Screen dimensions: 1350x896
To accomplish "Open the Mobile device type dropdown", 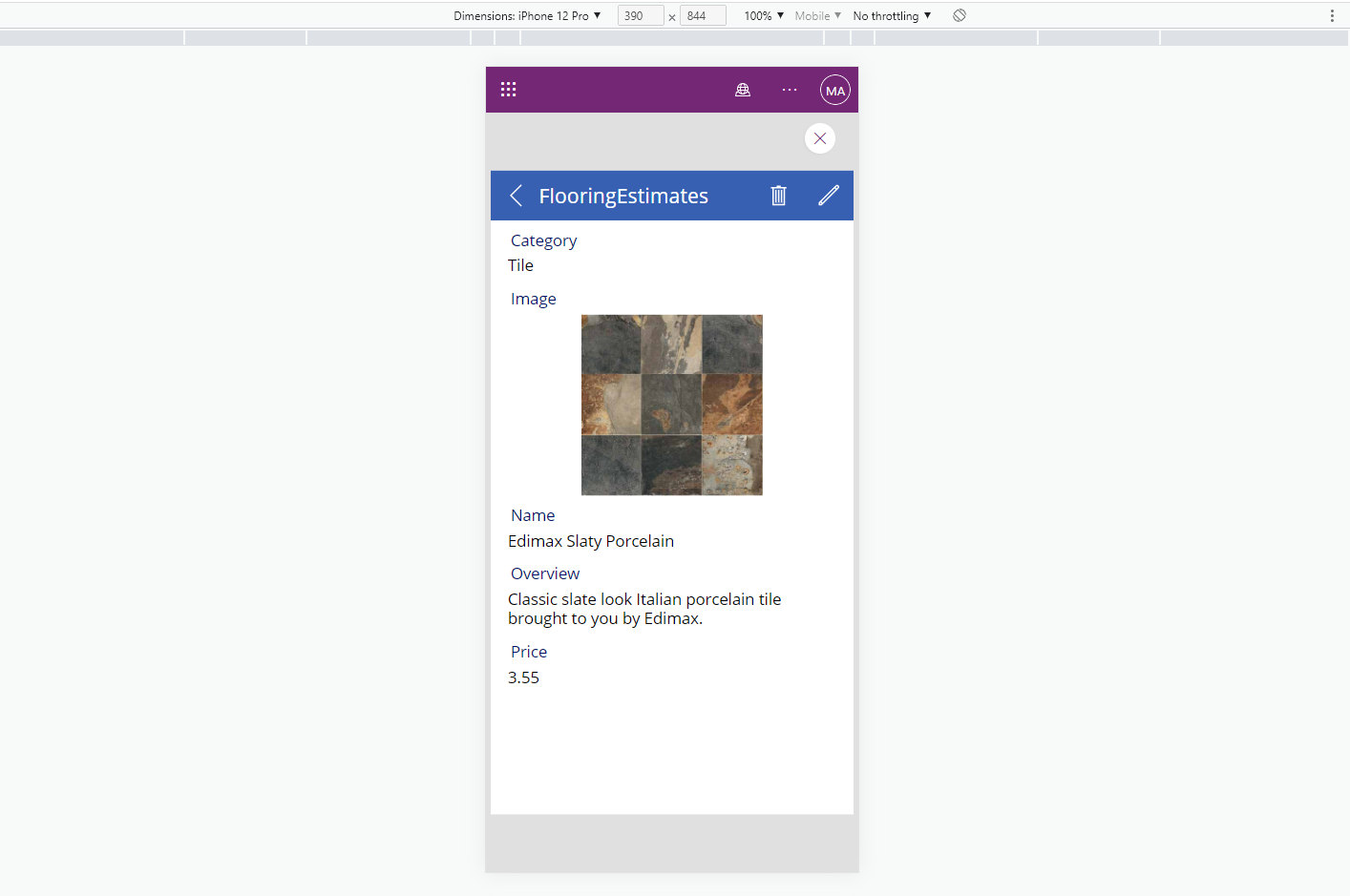I will point(816,15).
